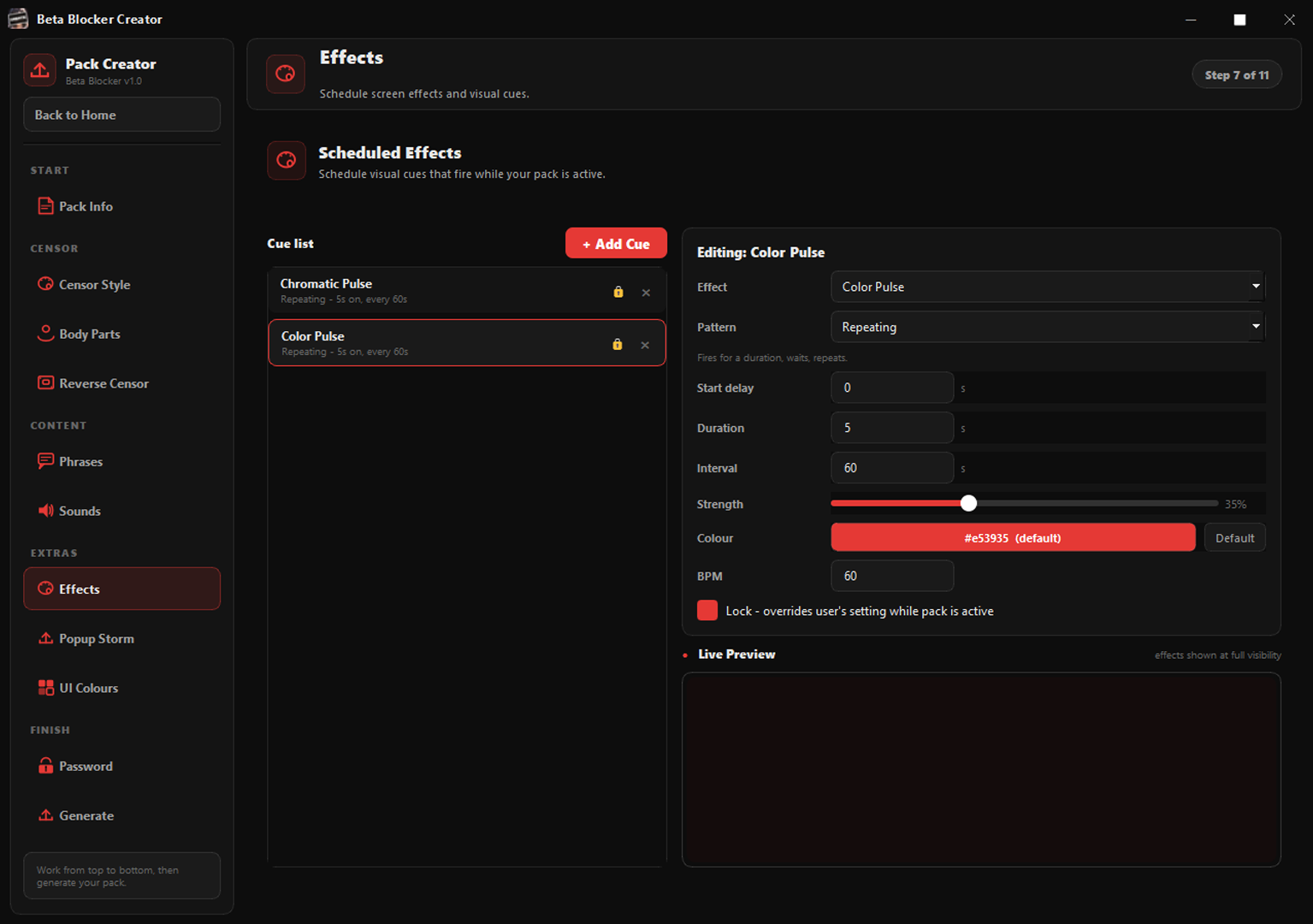The image size is (1313, 924).
Task: Maximize the Beta Blocker Creator window
Action: pos(1239,19)
